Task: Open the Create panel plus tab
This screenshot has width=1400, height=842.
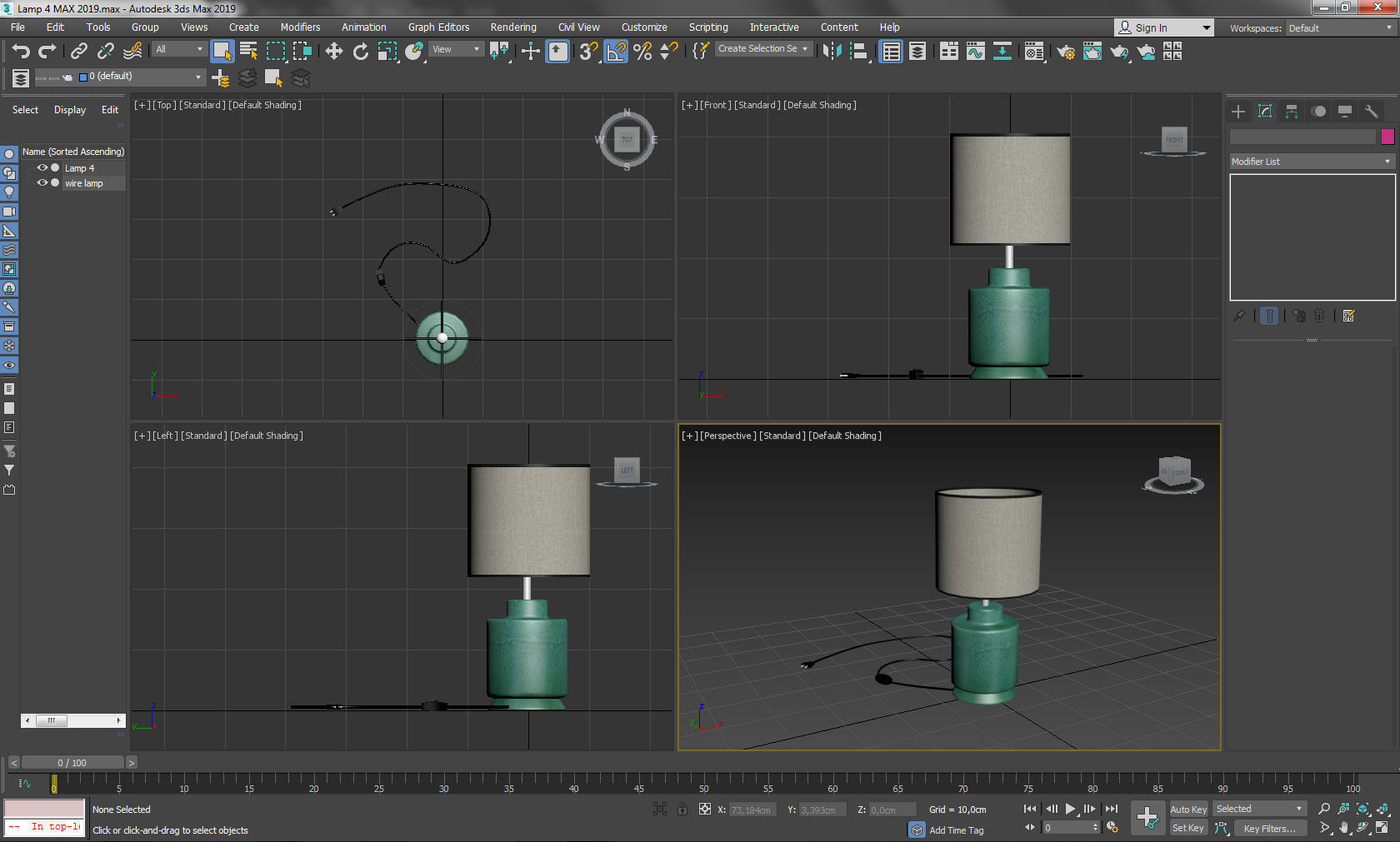Action: tap(1238, 112)
